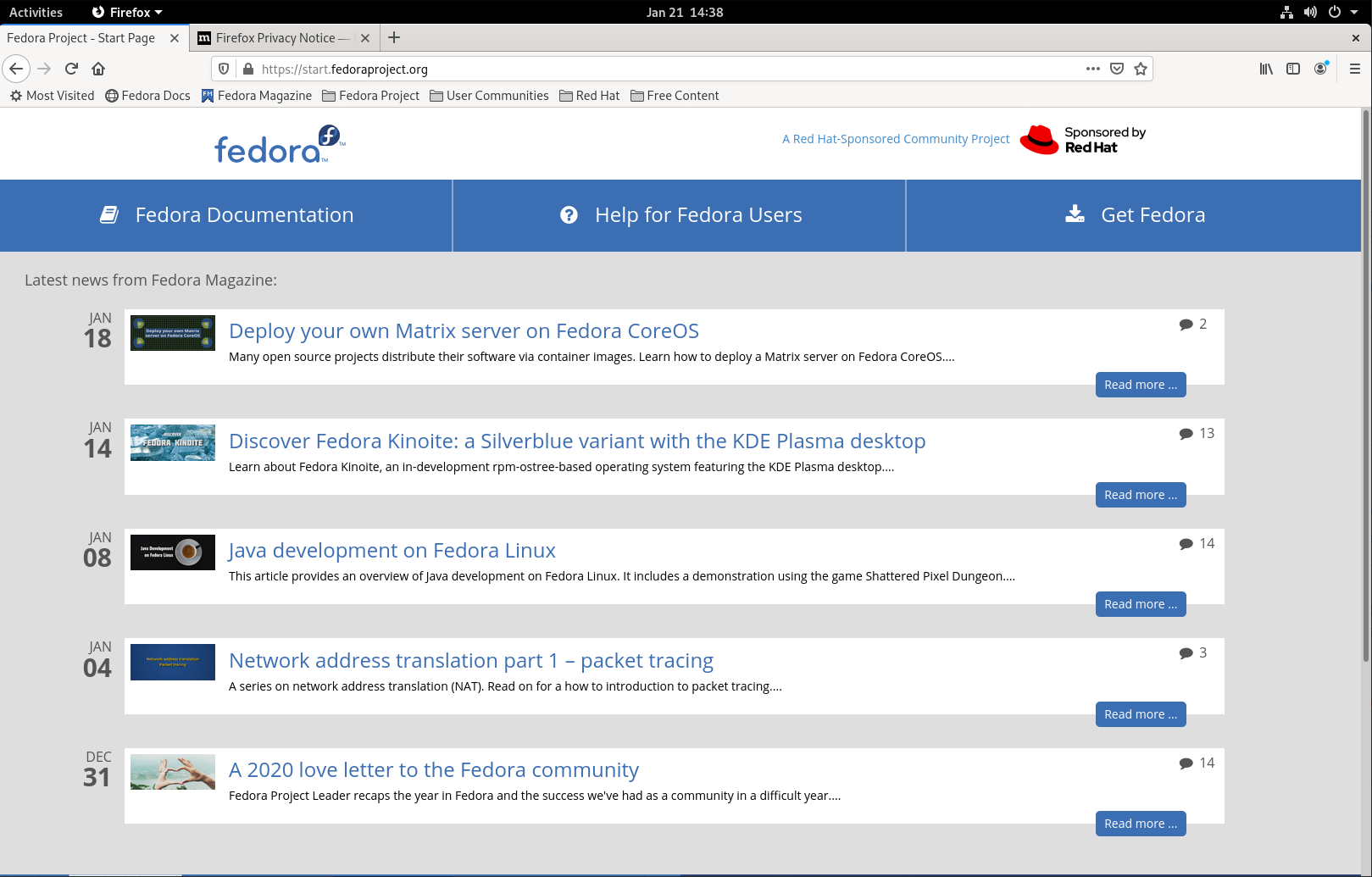This screenshot has height=877, width=1372.
Task: Click Read more for Fedora Kinoite article
Action: point(1141,495)
